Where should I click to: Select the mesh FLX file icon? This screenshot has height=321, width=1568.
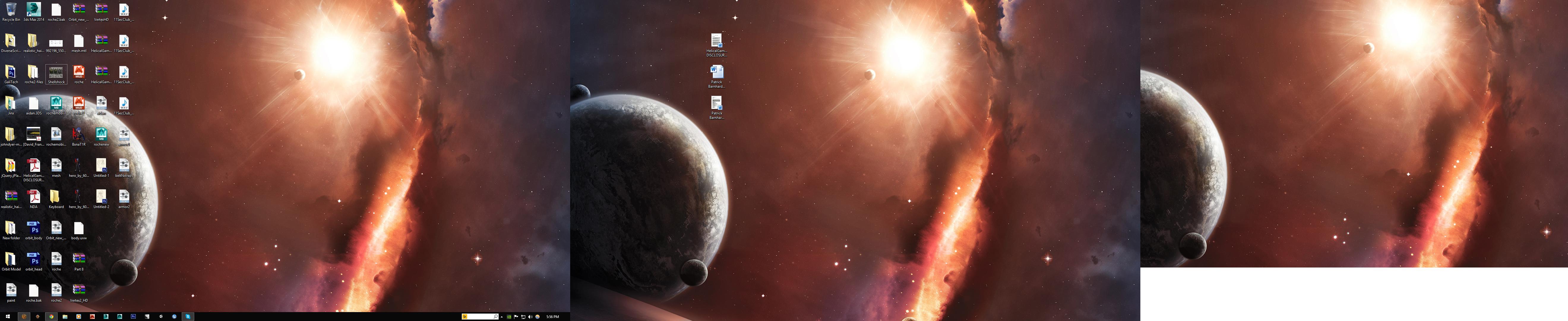[56, 168]
